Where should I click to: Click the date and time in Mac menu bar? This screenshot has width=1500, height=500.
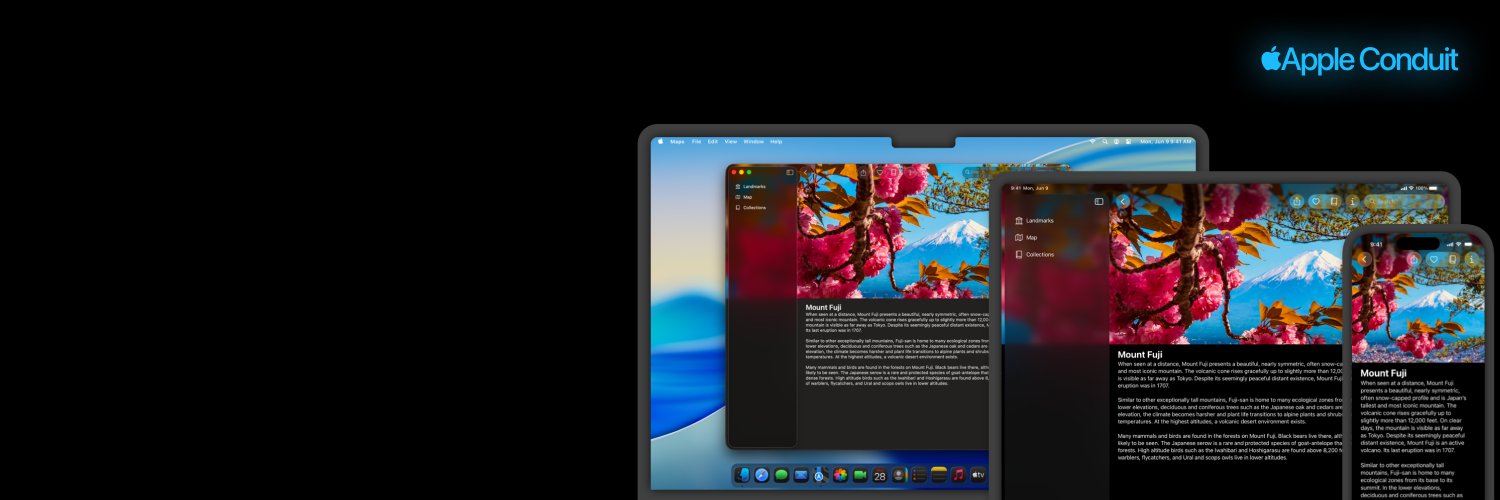1166,141
